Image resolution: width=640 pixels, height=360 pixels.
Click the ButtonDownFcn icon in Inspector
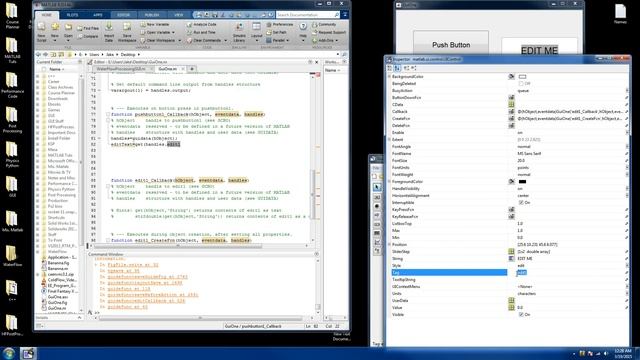coord(511,98)
